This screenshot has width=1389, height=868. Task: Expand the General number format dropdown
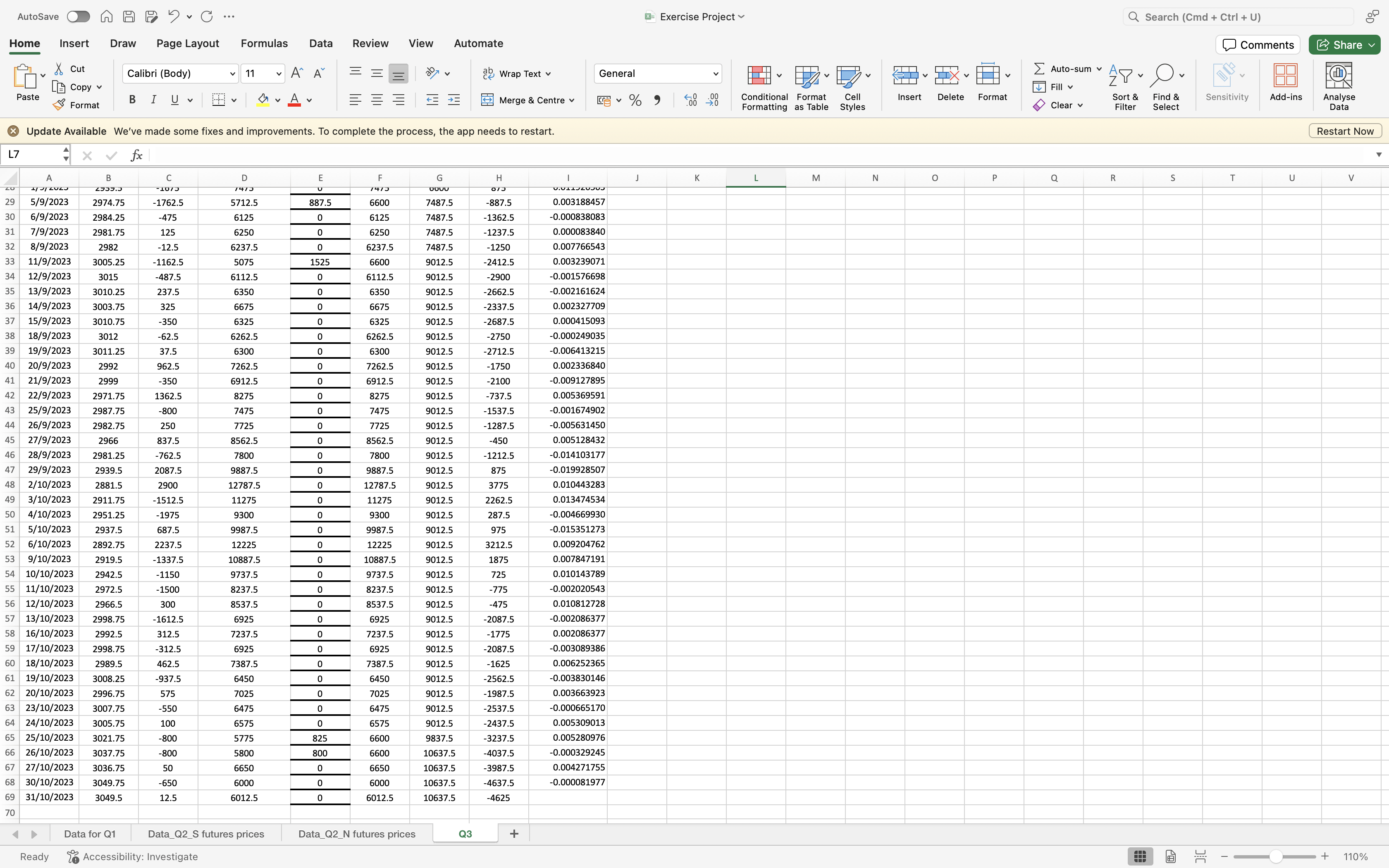click(715, 74)
